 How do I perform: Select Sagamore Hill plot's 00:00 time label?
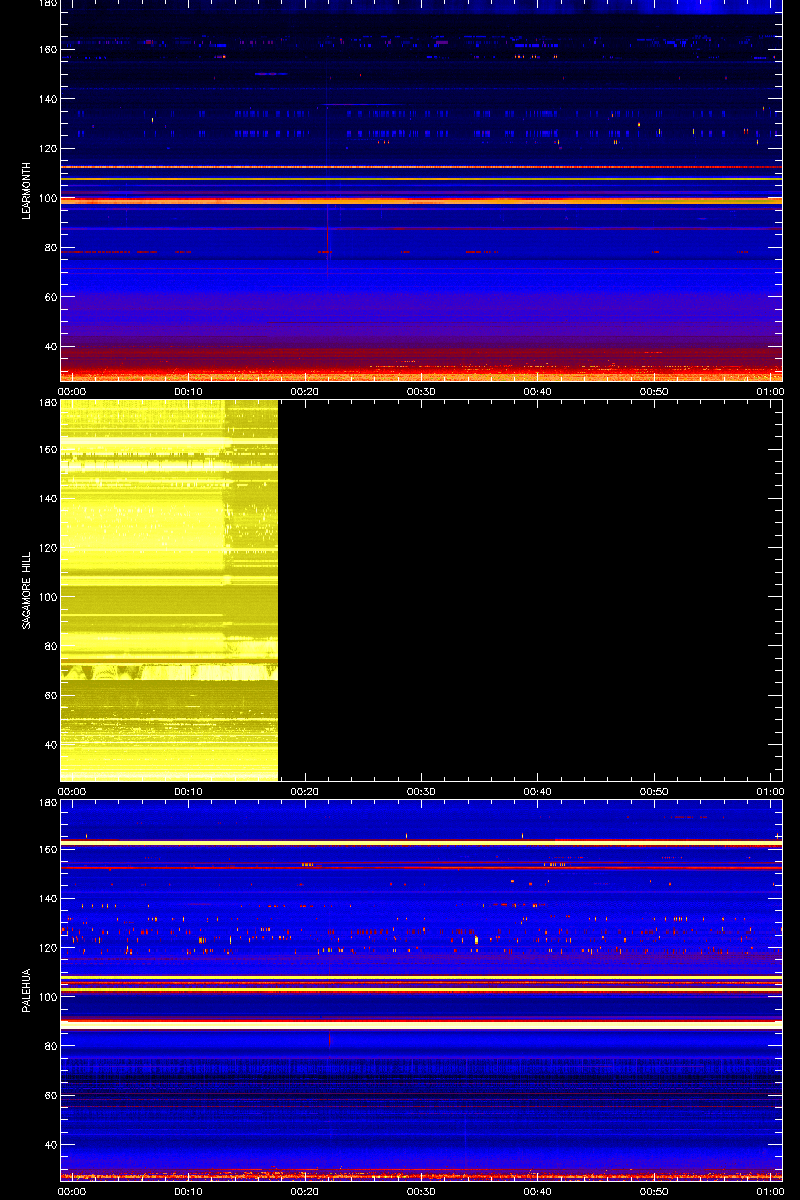pyautogui.click(x=73, y=792)
